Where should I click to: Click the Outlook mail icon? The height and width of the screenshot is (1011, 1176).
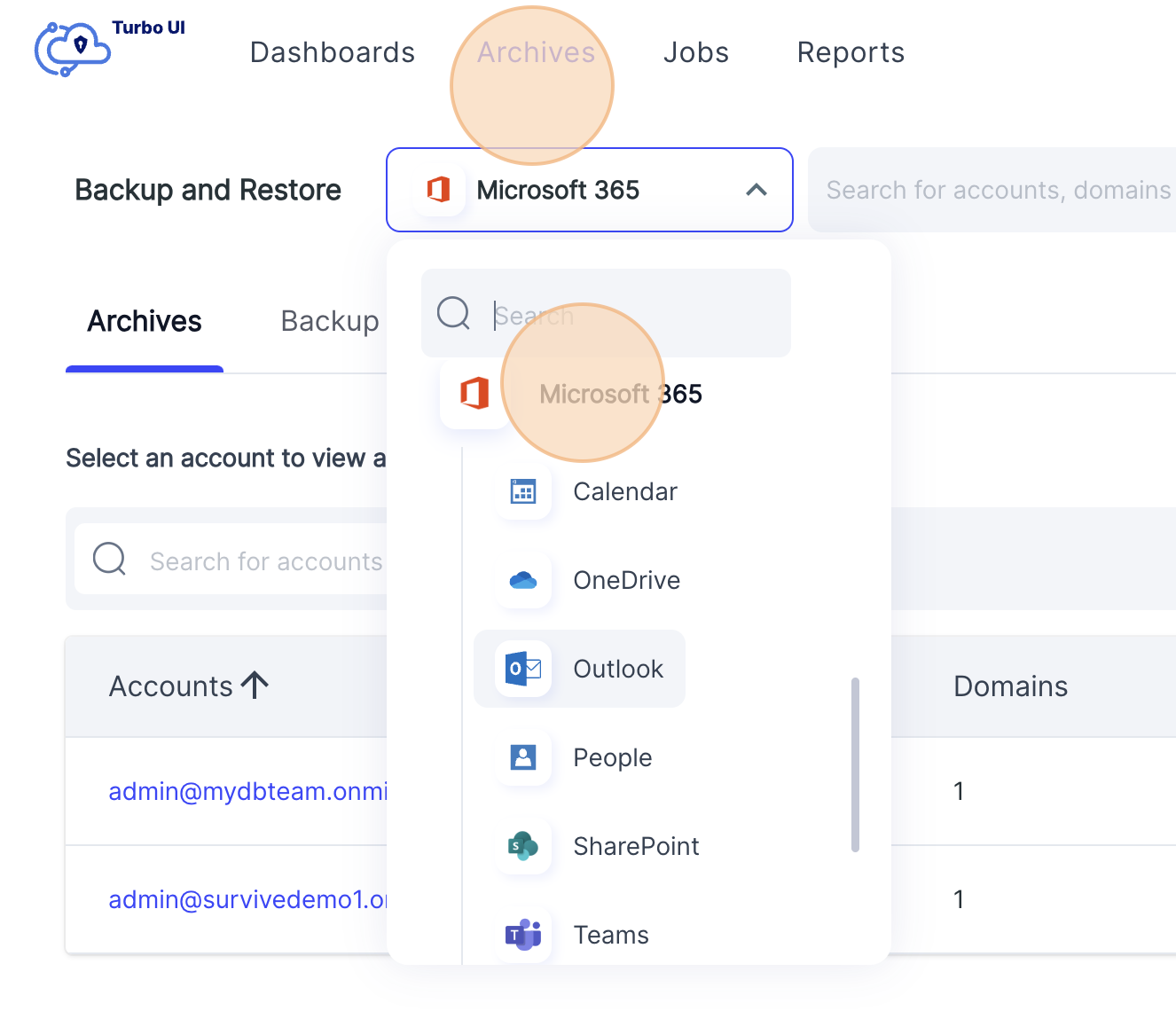tap(522, 669)
